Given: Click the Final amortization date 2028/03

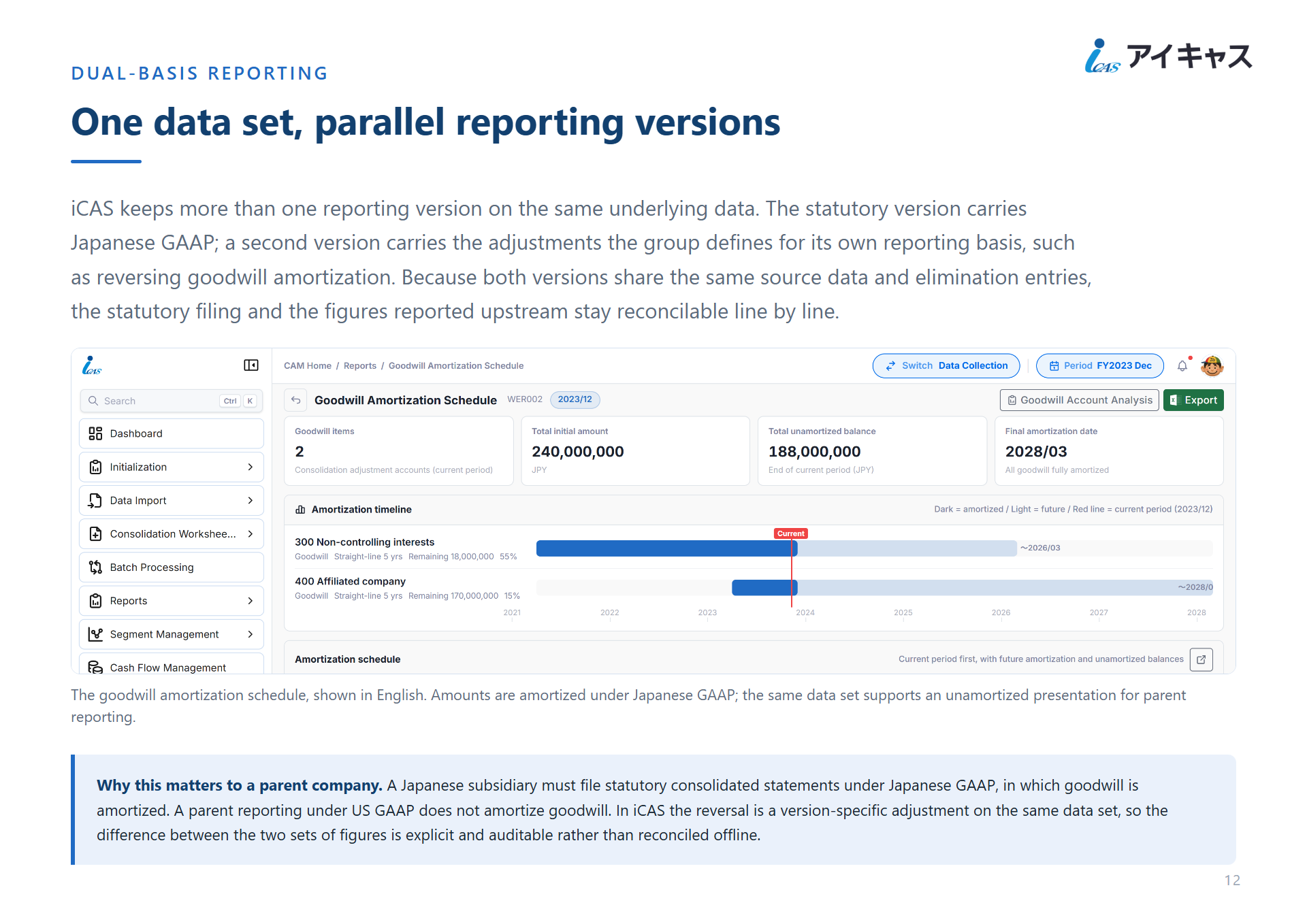Looking at the screenshot, I should 1036,452.
